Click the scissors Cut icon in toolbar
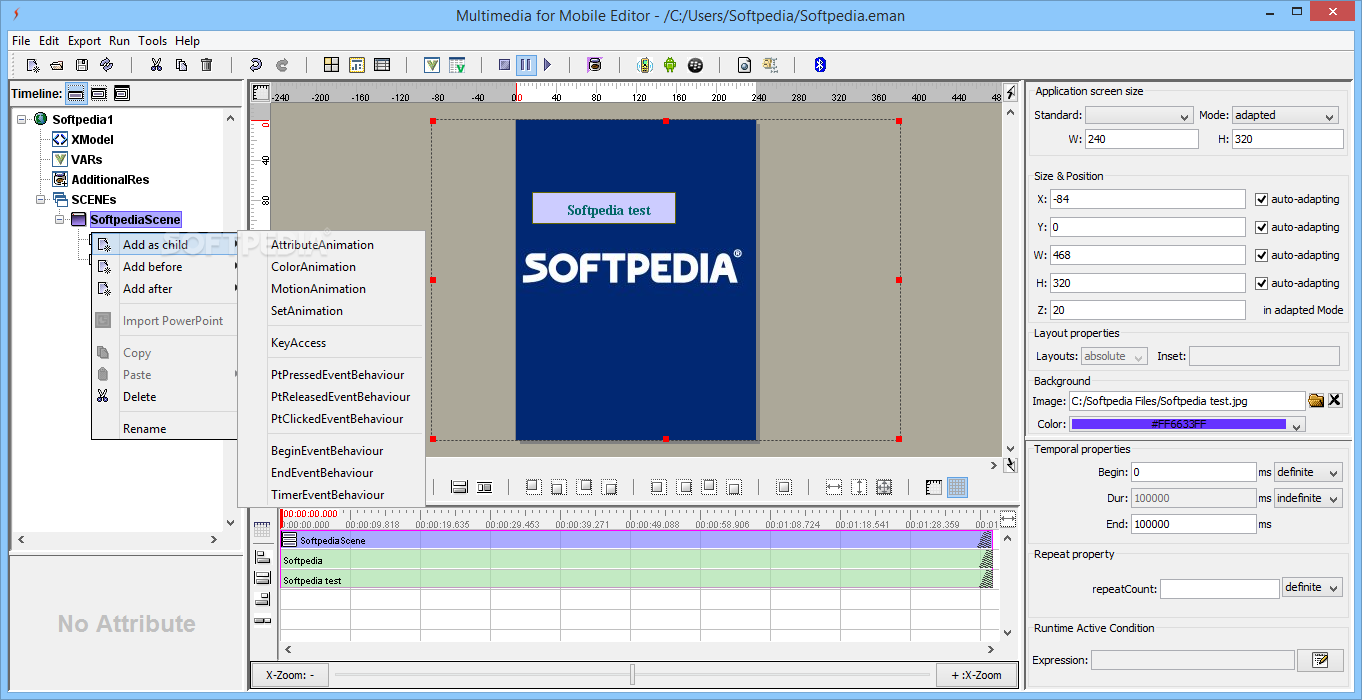 click(156, 65)
